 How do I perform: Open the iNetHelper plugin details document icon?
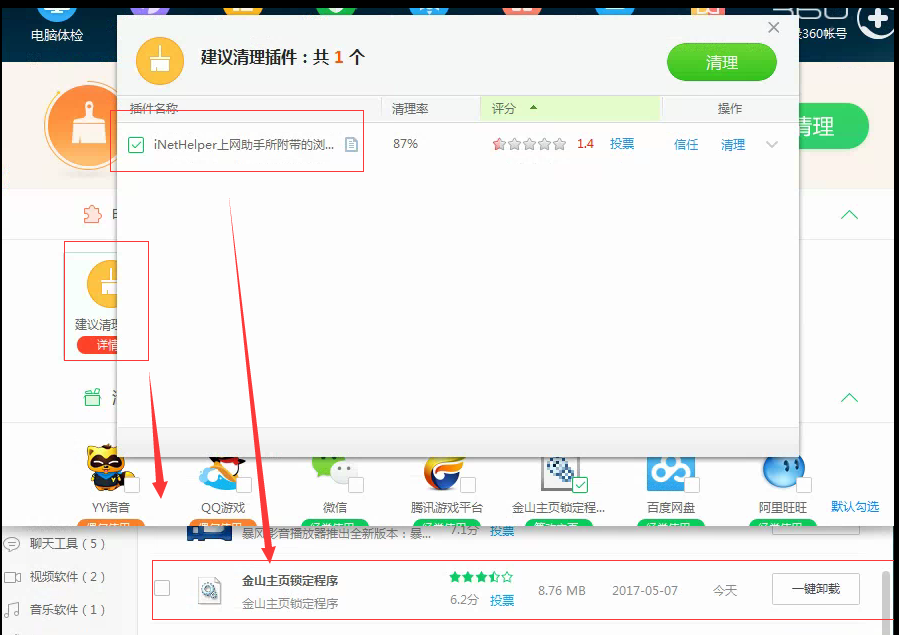coord(351,144)
